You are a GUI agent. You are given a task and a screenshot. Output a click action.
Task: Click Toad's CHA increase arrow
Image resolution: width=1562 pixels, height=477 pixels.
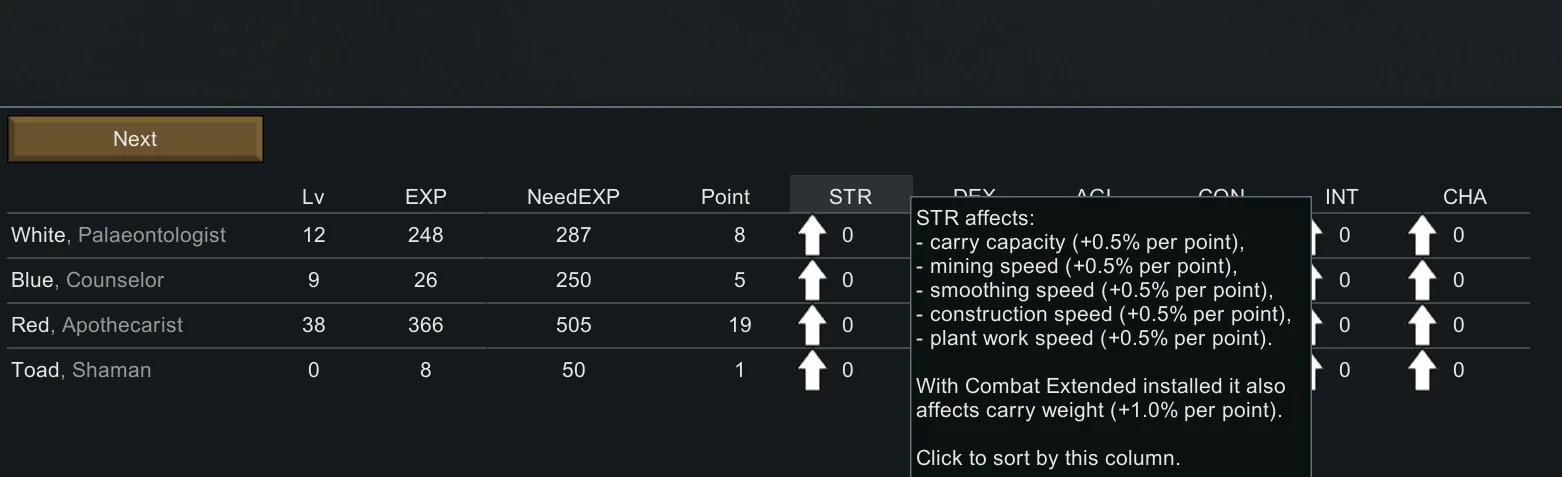pyautogui.click(x=1422, y=371)
